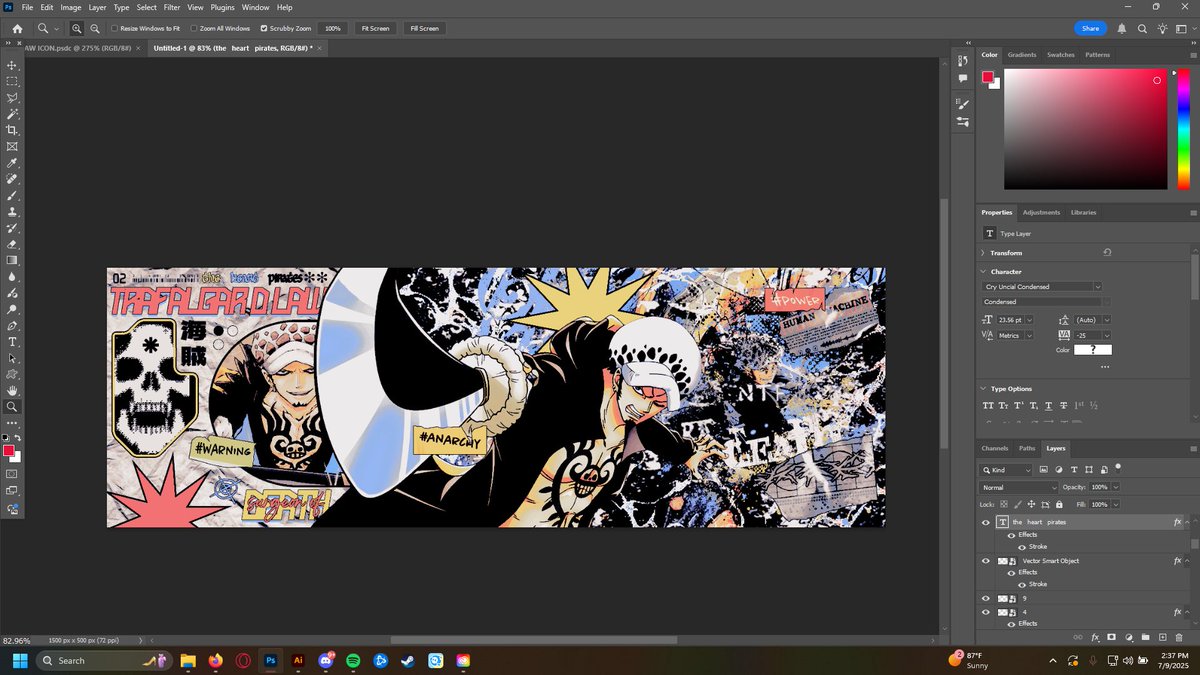Select the Eyedropper tool
The height and width of the screenshot is (675, 1200).
[12, 163]
